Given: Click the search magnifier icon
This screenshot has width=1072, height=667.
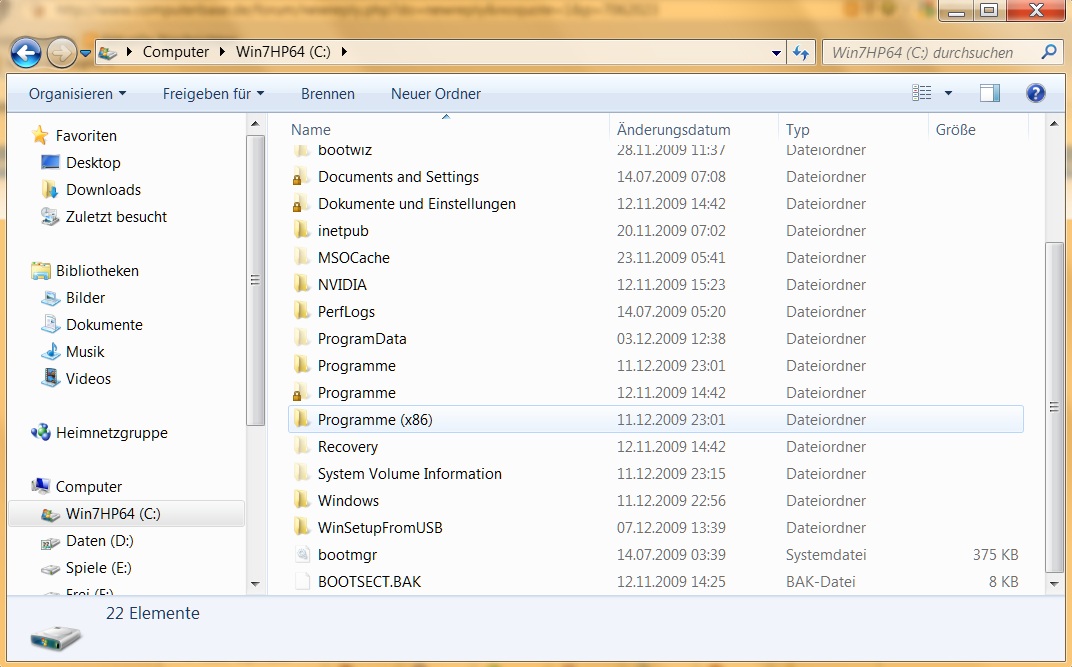Looking at the screenshot, I should [x=1049, y=52].
